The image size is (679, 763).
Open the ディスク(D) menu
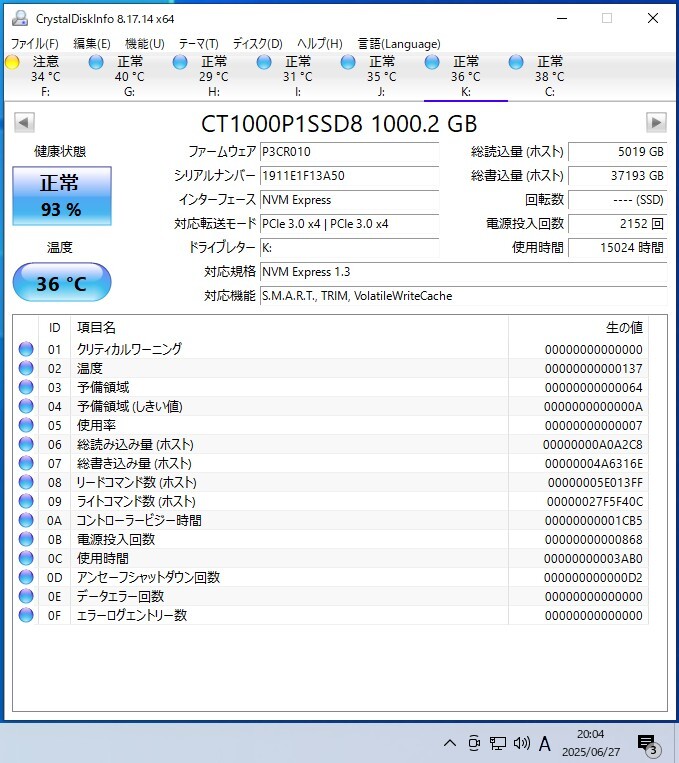click(257, 44)
